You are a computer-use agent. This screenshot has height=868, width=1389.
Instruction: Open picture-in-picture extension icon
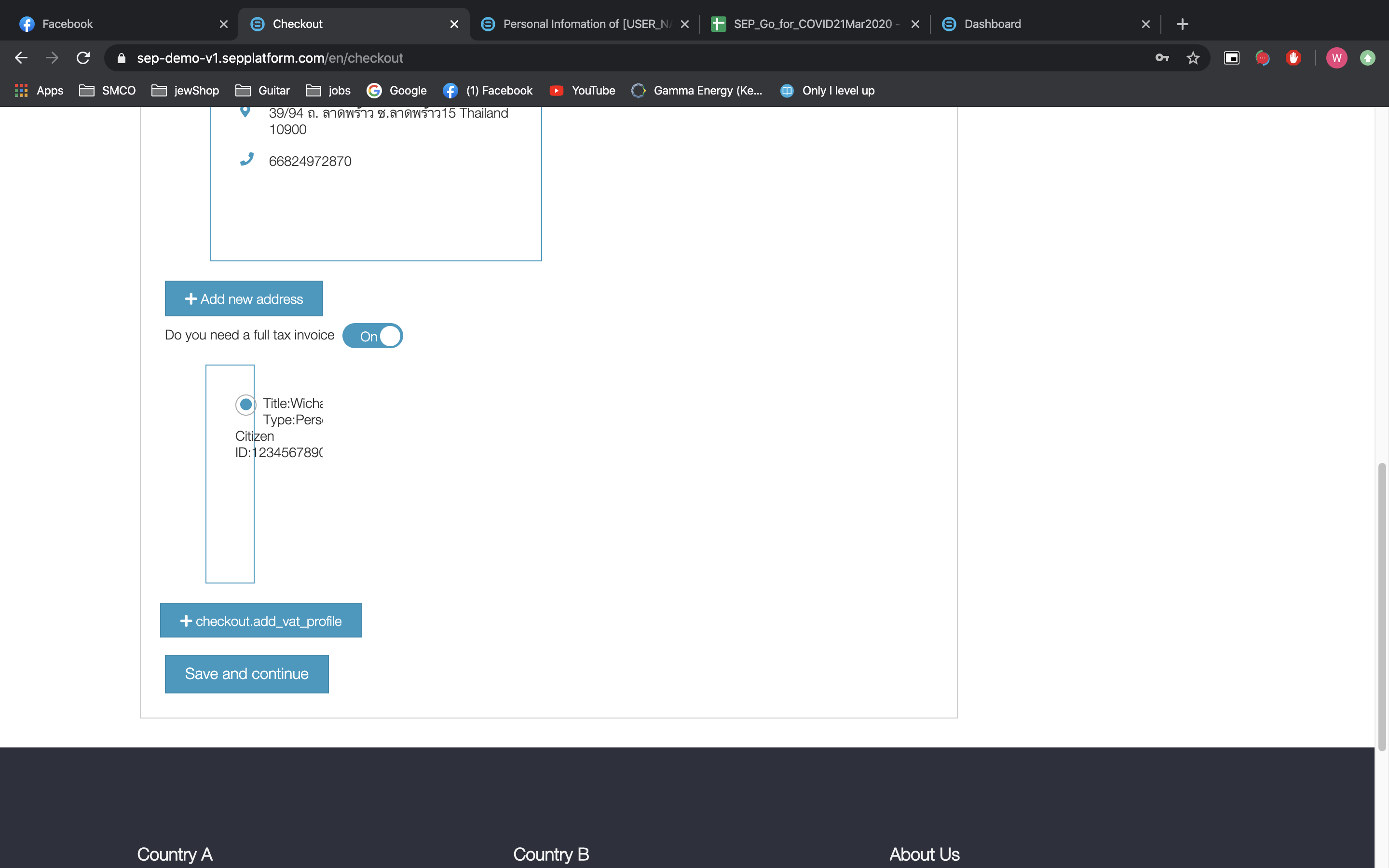tap(1232, 58)
